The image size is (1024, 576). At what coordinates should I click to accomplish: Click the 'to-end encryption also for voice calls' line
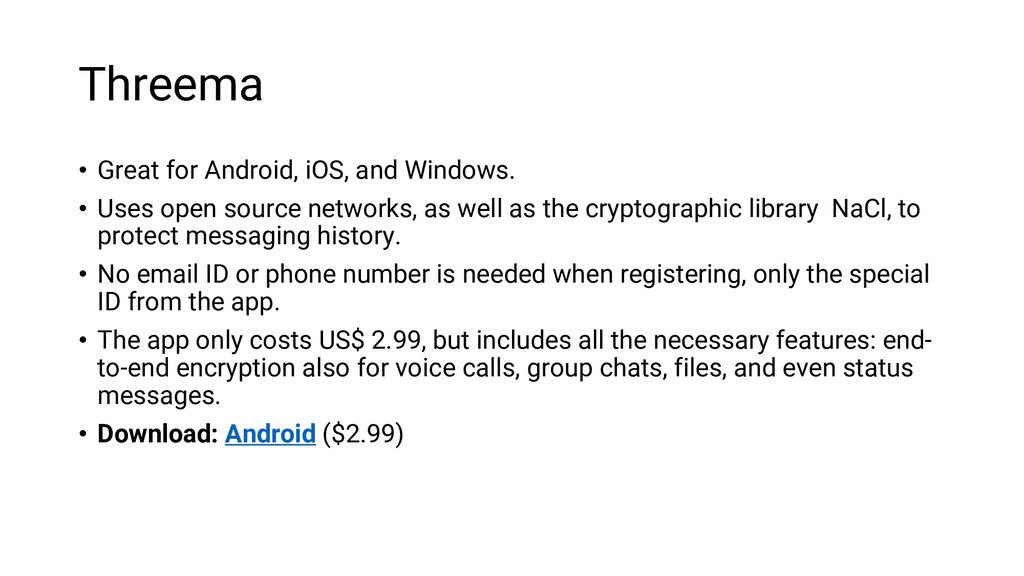coord(309,368)
